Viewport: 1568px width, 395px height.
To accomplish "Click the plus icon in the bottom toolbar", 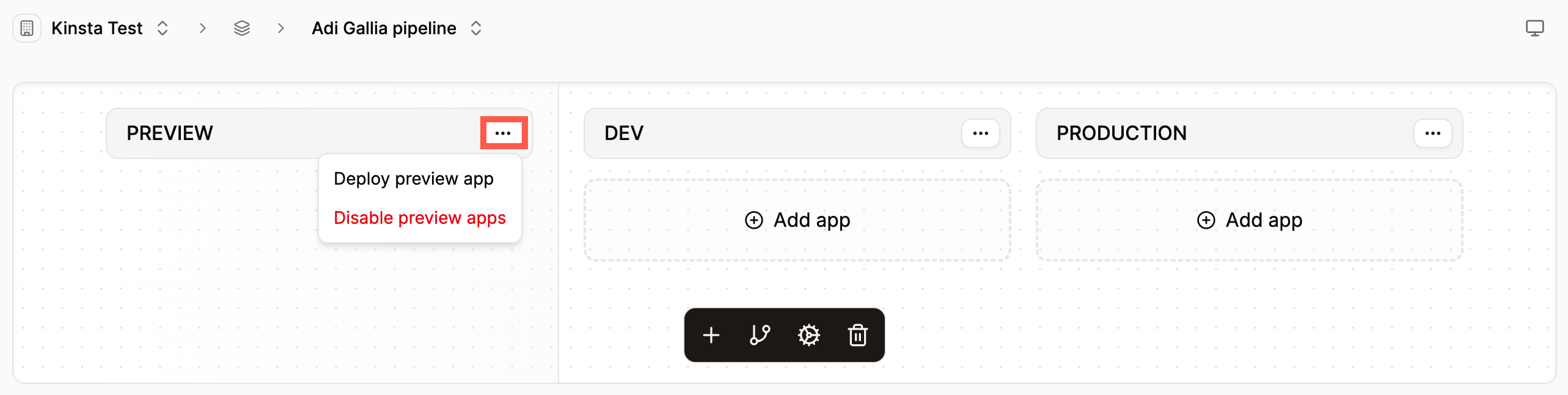I will [x=711, y=335].
